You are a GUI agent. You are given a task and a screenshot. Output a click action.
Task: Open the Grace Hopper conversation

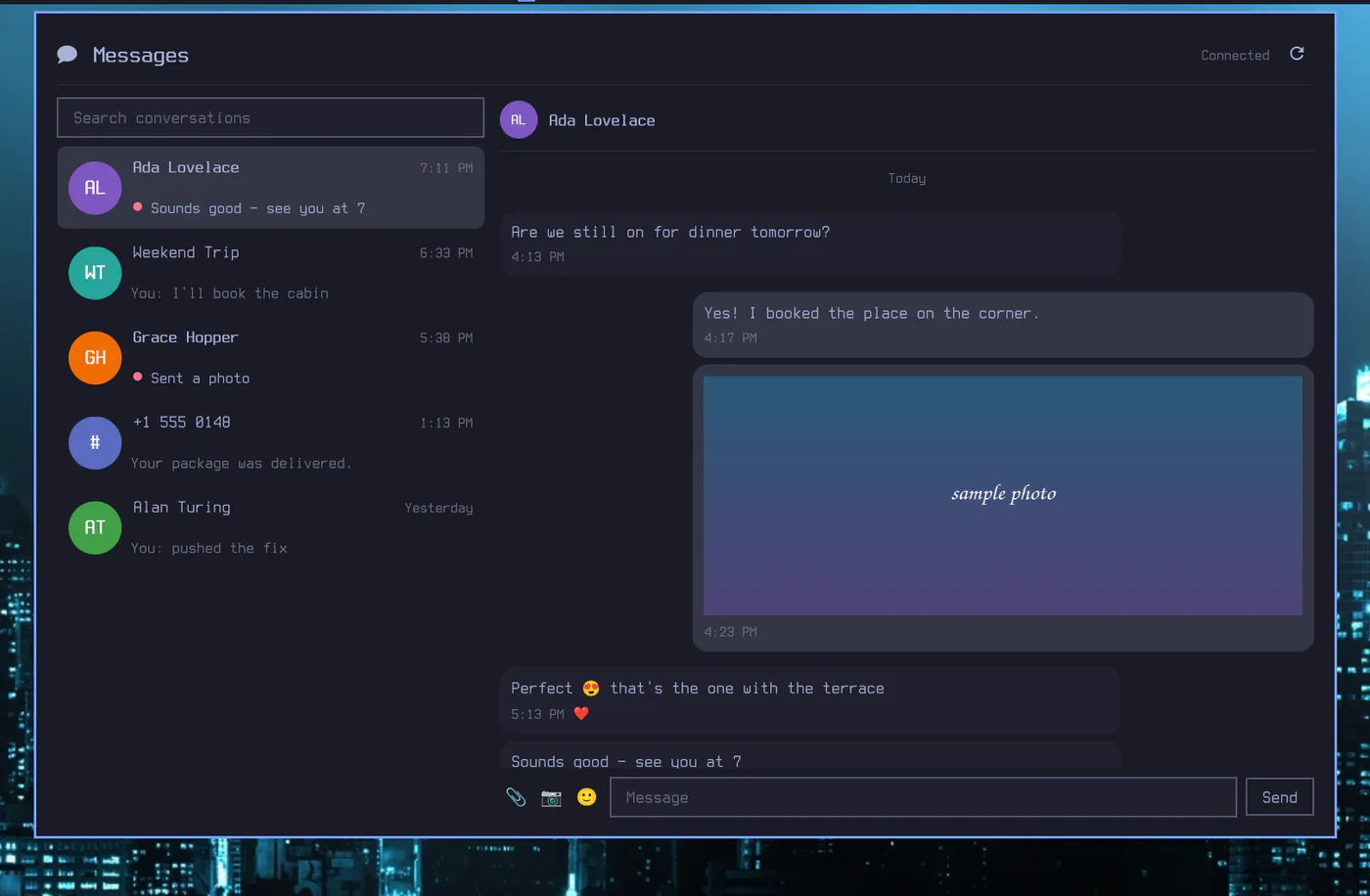(271, 357)
